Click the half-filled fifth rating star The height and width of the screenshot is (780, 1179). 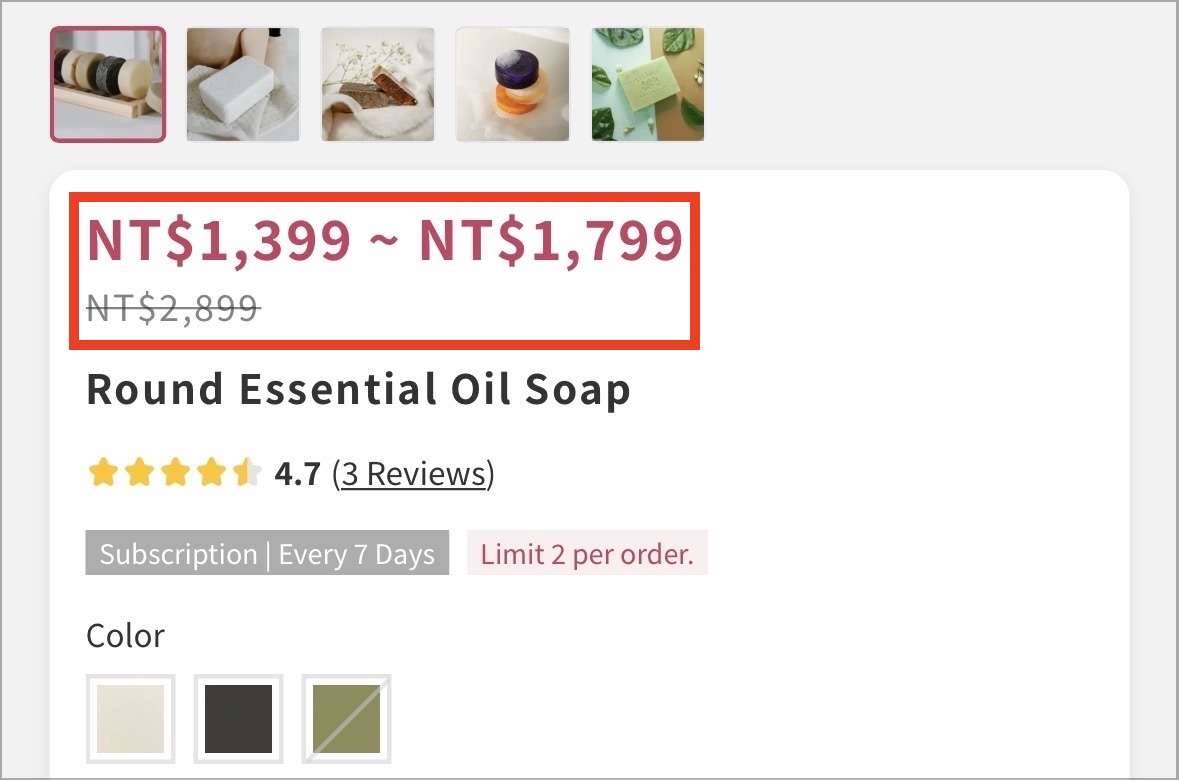(247, 473)
